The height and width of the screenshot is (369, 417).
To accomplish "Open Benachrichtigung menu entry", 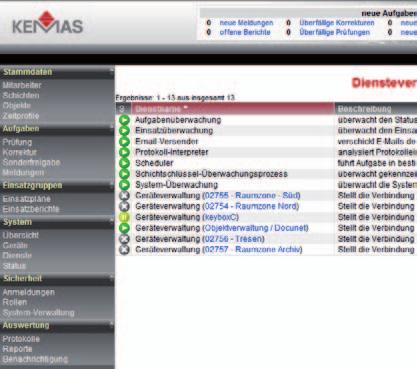I will [35, 359].
